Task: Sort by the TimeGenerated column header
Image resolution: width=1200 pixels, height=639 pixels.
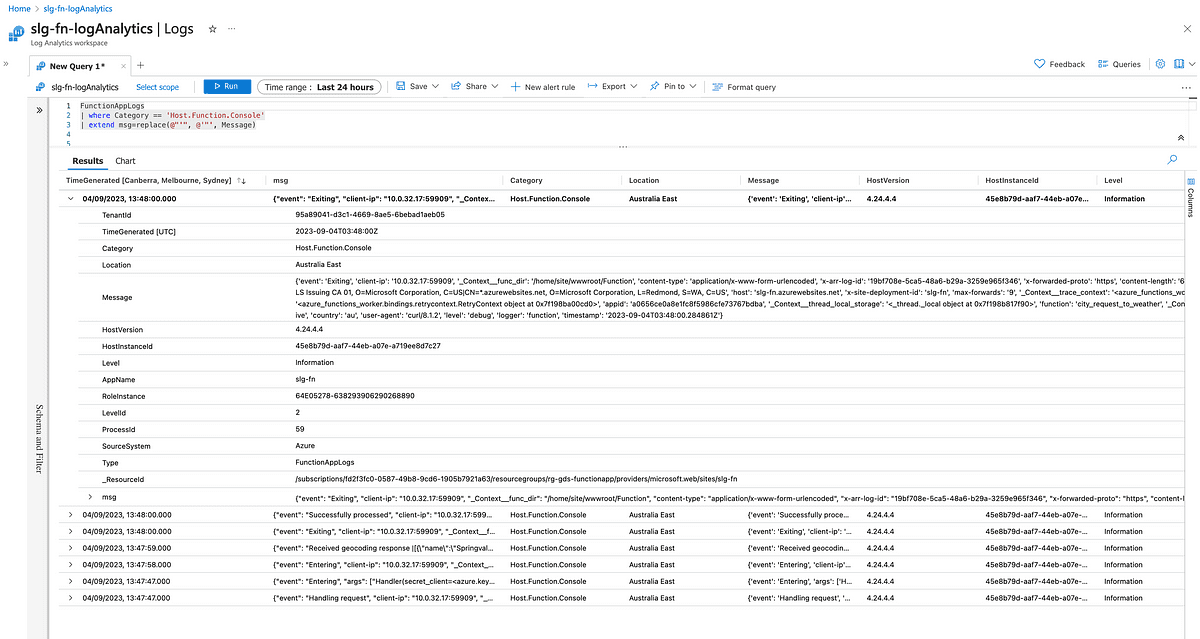Action: (x=148, y=181)
